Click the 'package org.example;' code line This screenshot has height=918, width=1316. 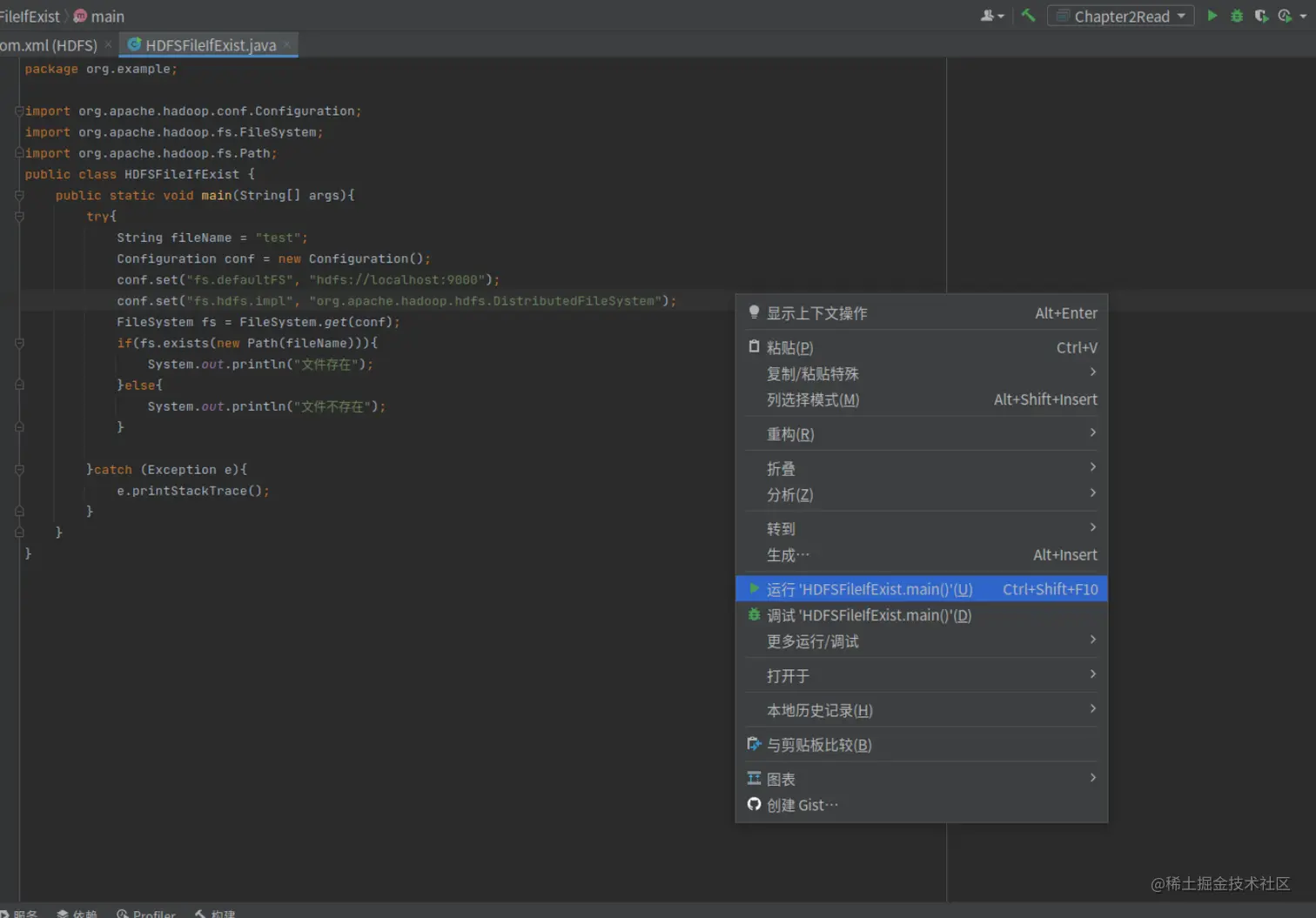[x=101, y=69]
